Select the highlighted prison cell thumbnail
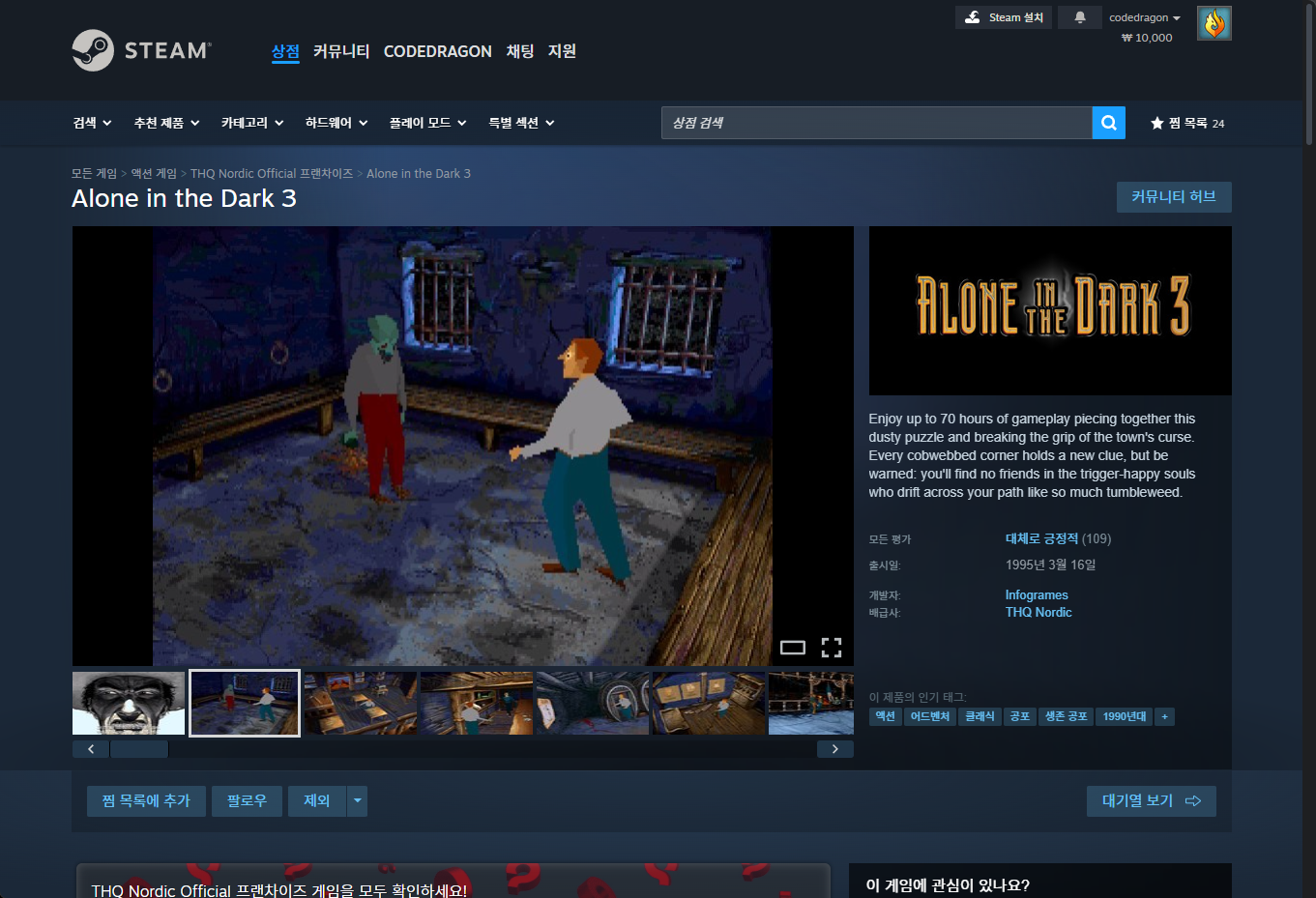The width and height of the screenshot is (1316, 898). (245, 704)
